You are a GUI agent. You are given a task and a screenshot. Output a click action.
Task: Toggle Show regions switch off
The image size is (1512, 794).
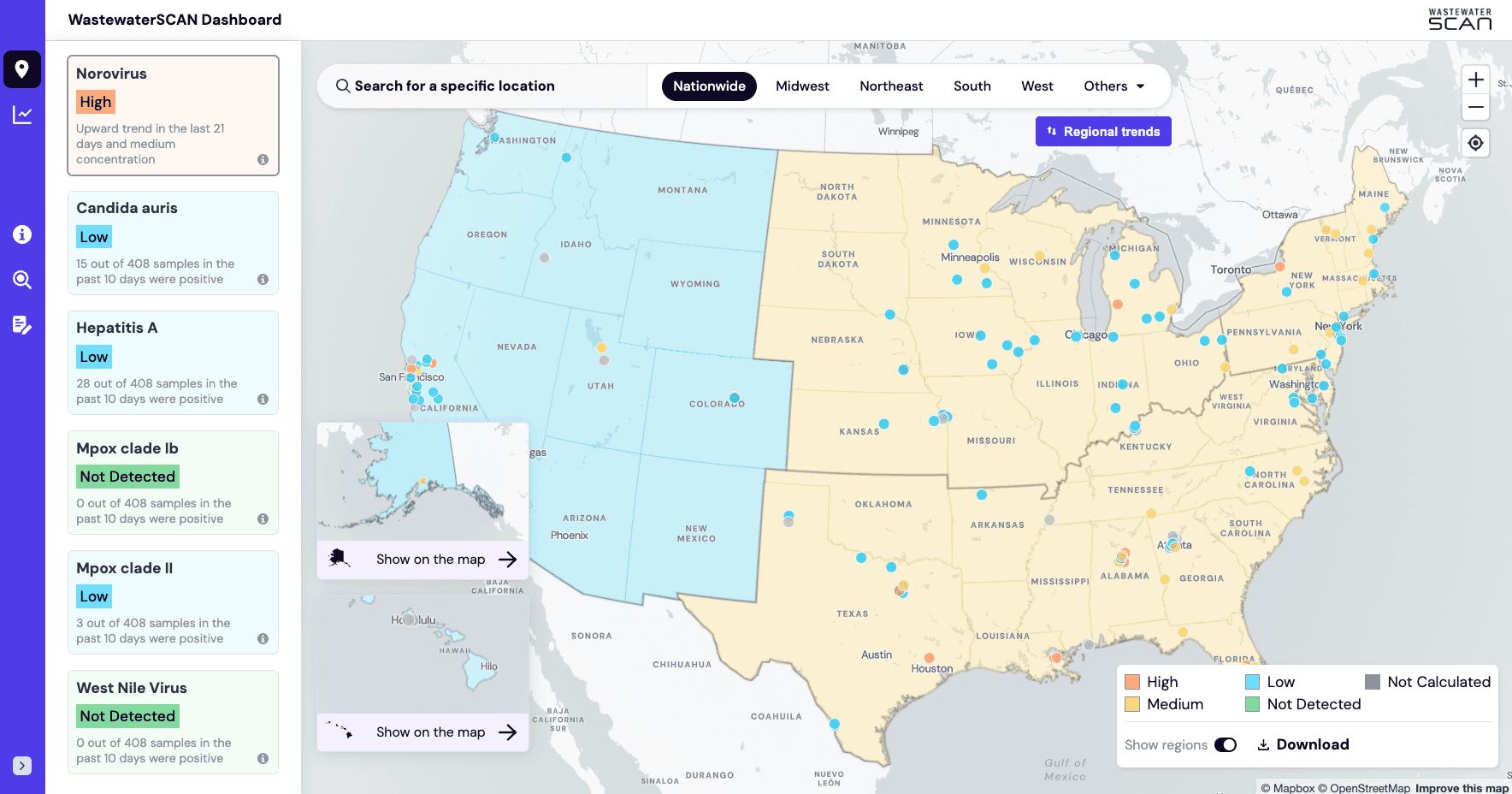pyautogui.click(x=1226, y=745)
